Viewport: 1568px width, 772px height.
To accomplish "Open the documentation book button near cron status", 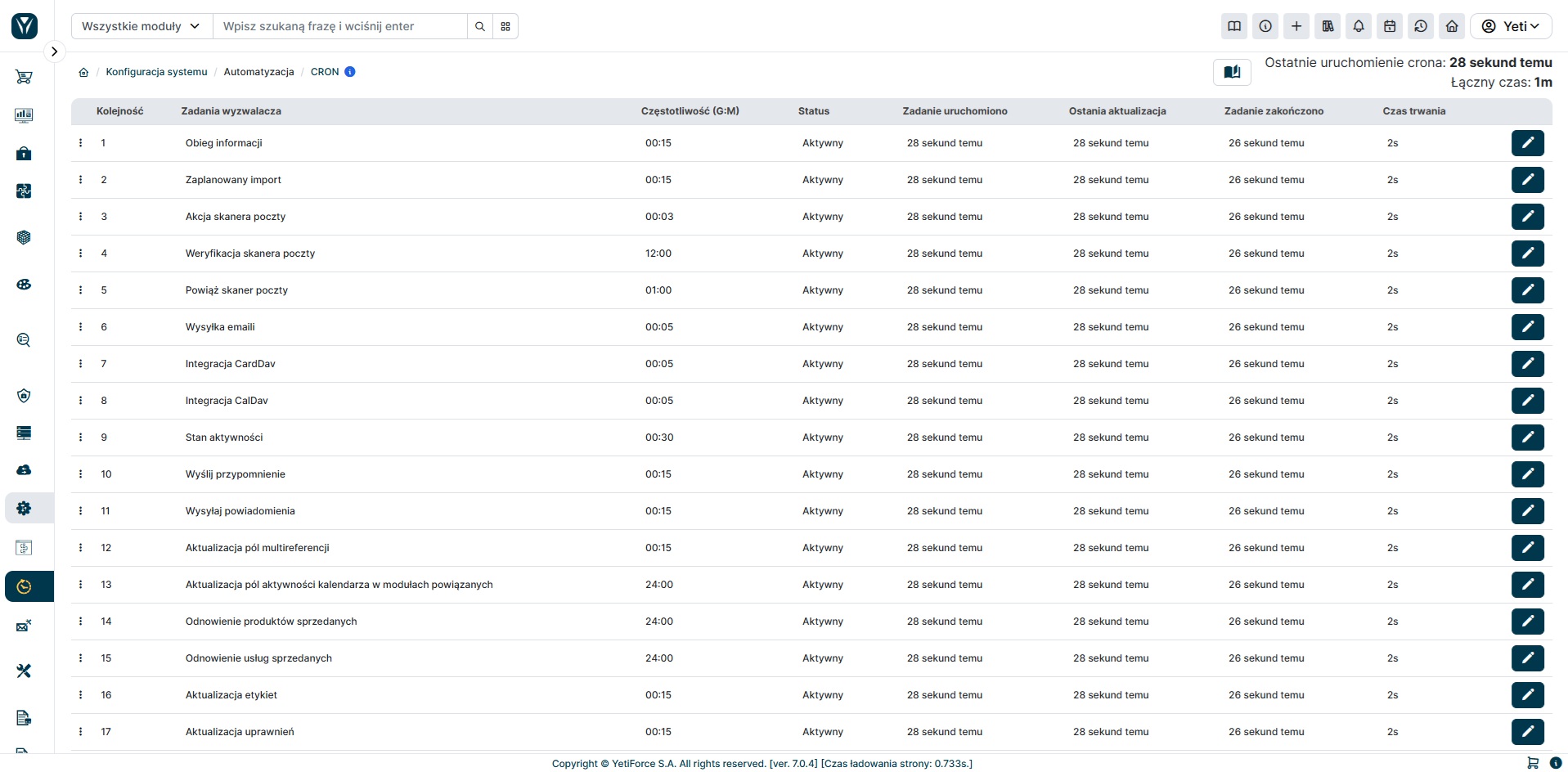I will [1232, 72].
